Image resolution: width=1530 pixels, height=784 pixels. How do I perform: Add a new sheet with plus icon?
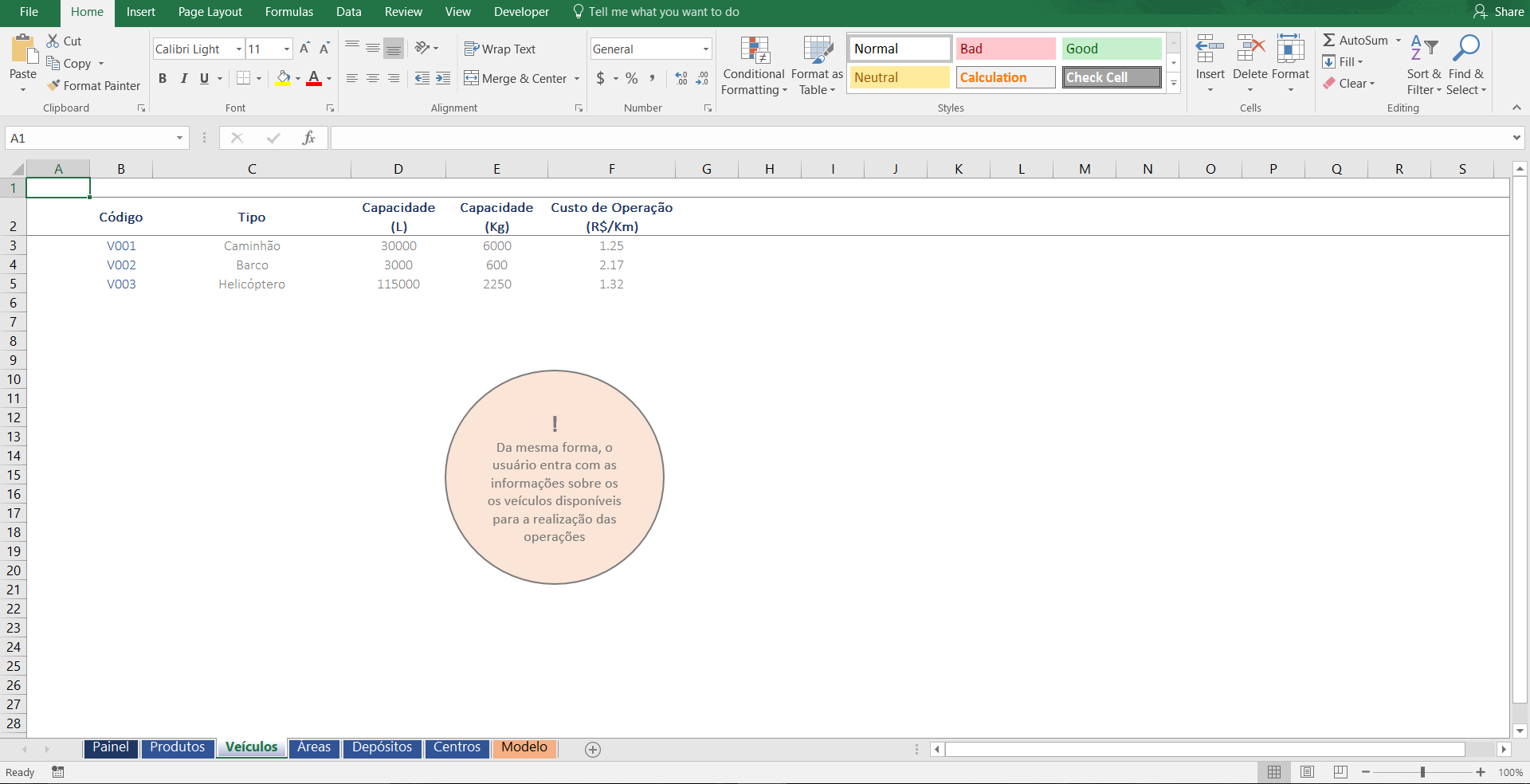[x=593, y=749]
